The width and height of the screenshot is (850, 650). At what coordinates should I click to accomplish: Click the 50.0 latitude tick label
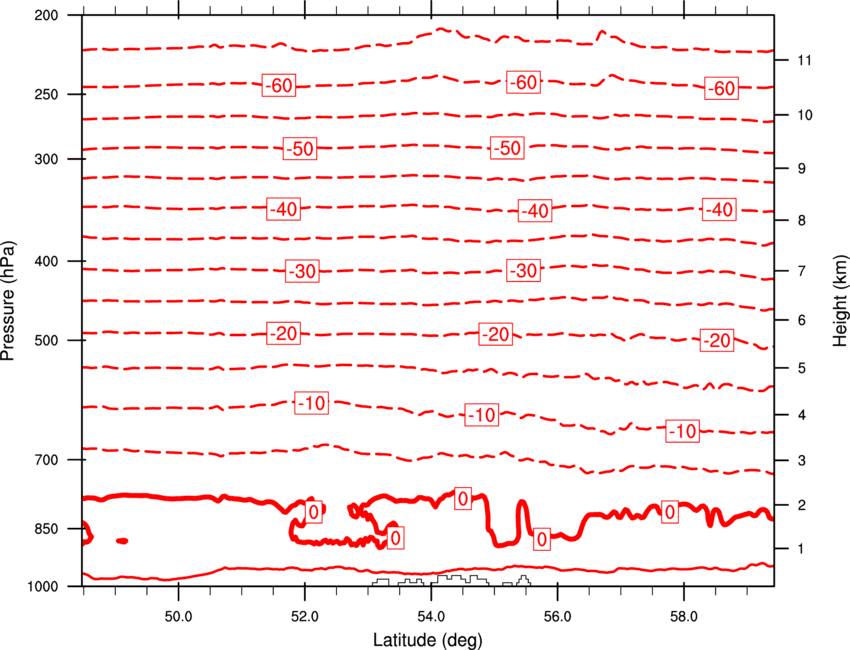178,617
